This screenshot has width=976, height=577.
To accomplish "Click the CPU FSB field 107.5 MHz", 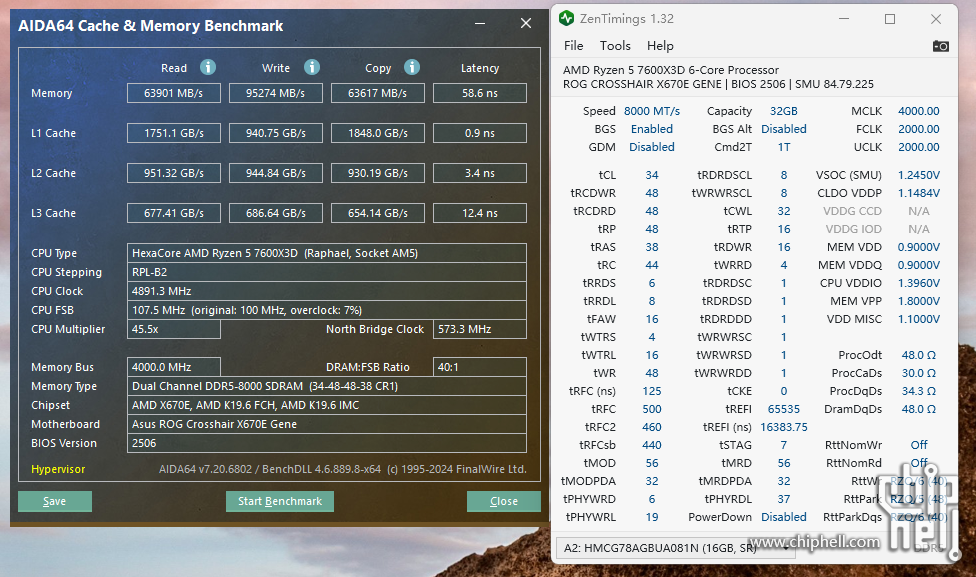I will coord(327,310).
